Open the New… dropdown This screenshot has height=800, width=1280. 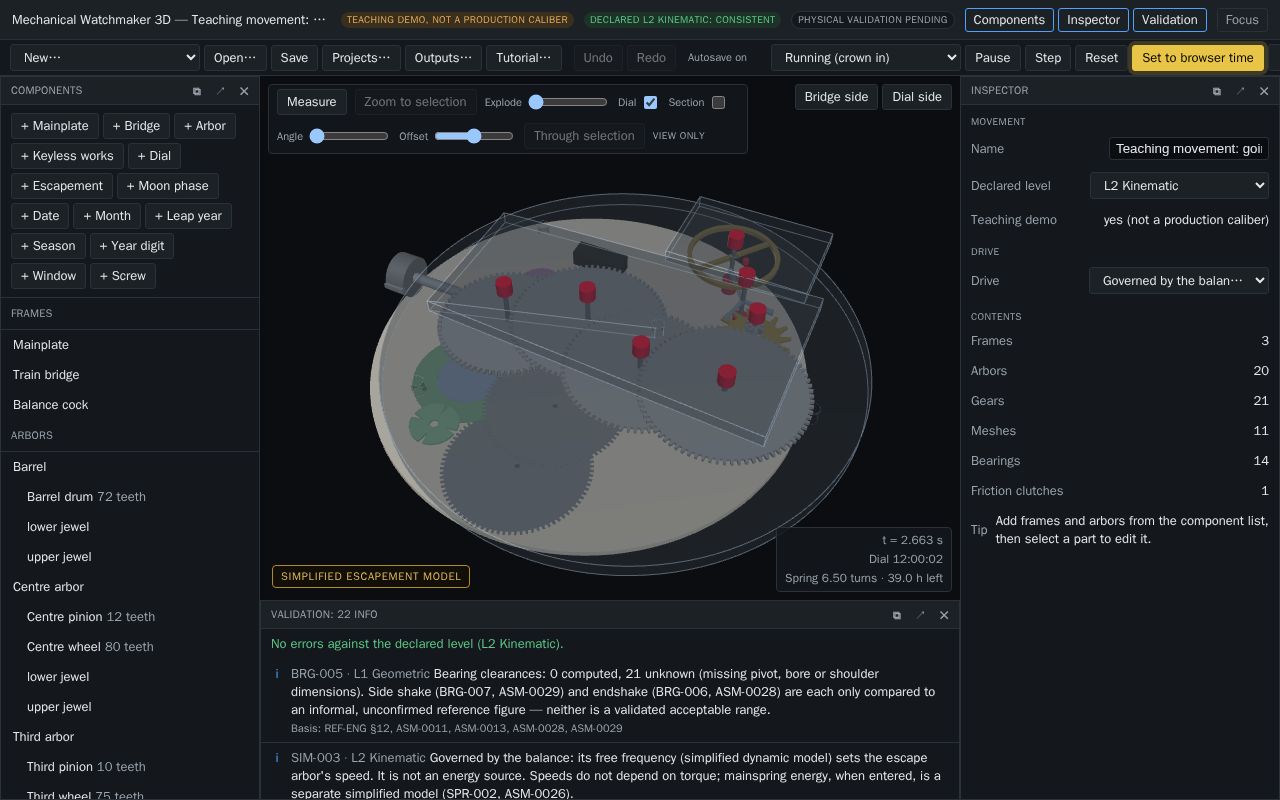(105, 58)
